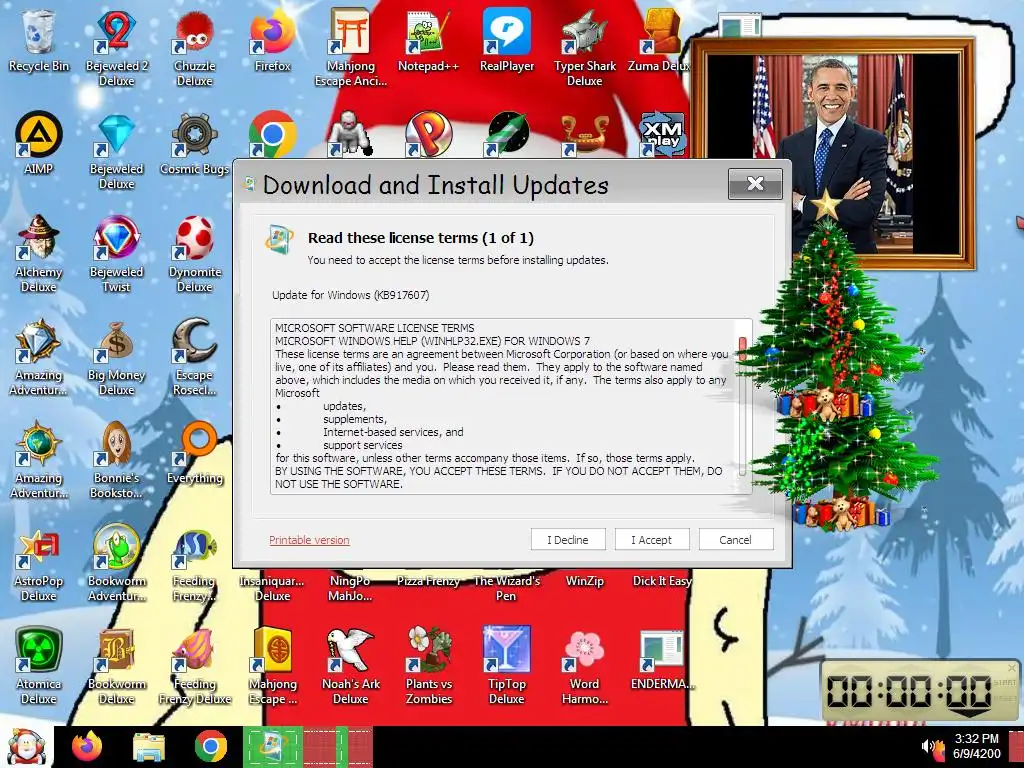Open File Explorer from the taskbar
Viewport: 1024px width, 768px height.
[149, 747]
